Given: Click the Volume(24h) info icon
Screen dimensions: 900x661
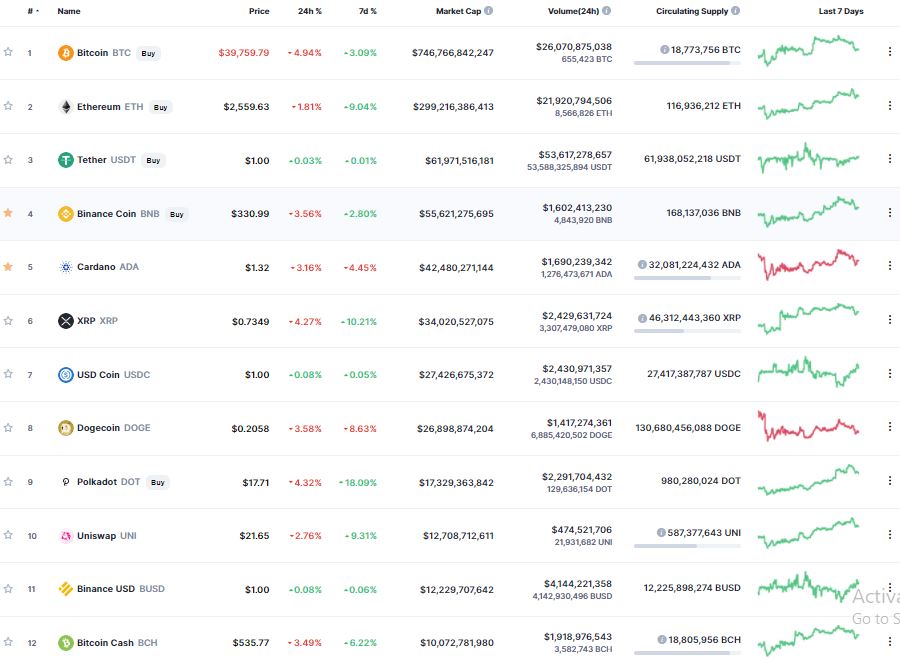Looking at the screenshot, I should point(607,10).
